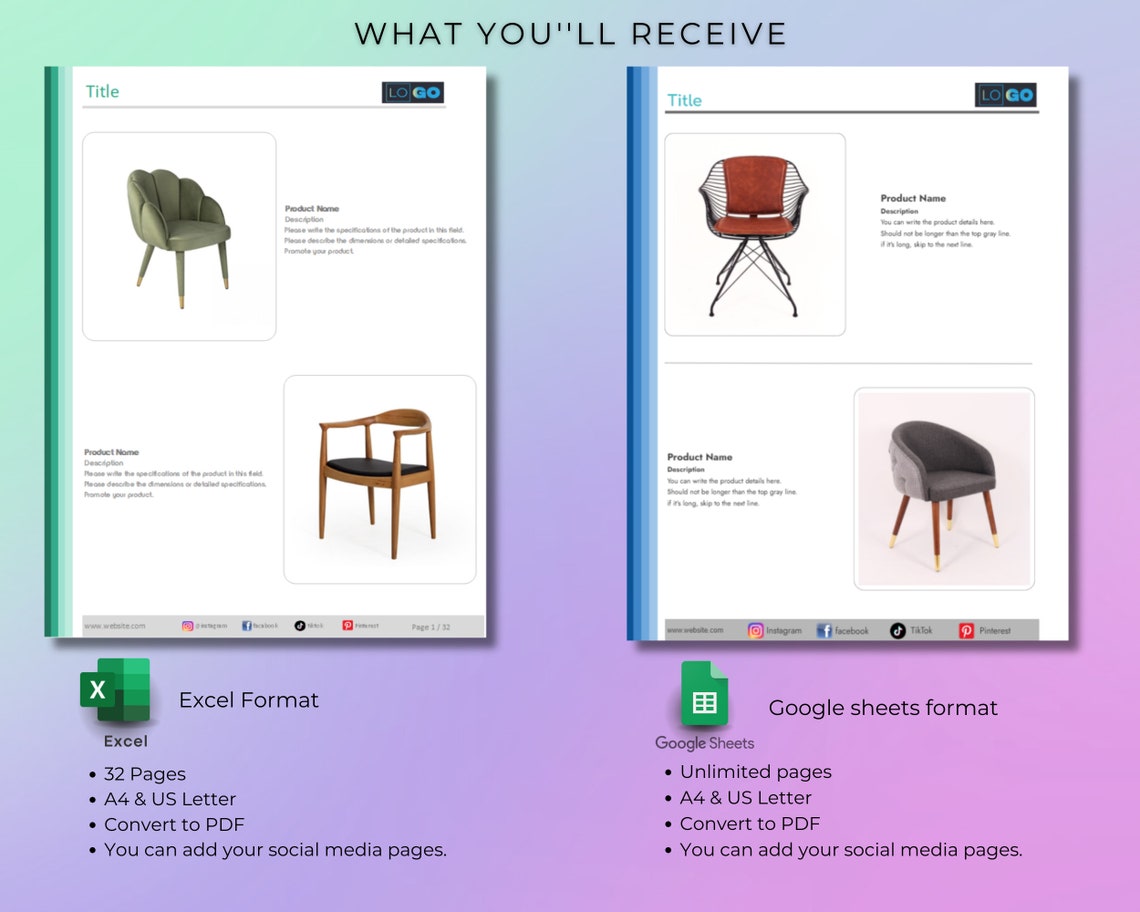
Task: Click the Instagram icon in the right page footer
Action: pos(756,630)
